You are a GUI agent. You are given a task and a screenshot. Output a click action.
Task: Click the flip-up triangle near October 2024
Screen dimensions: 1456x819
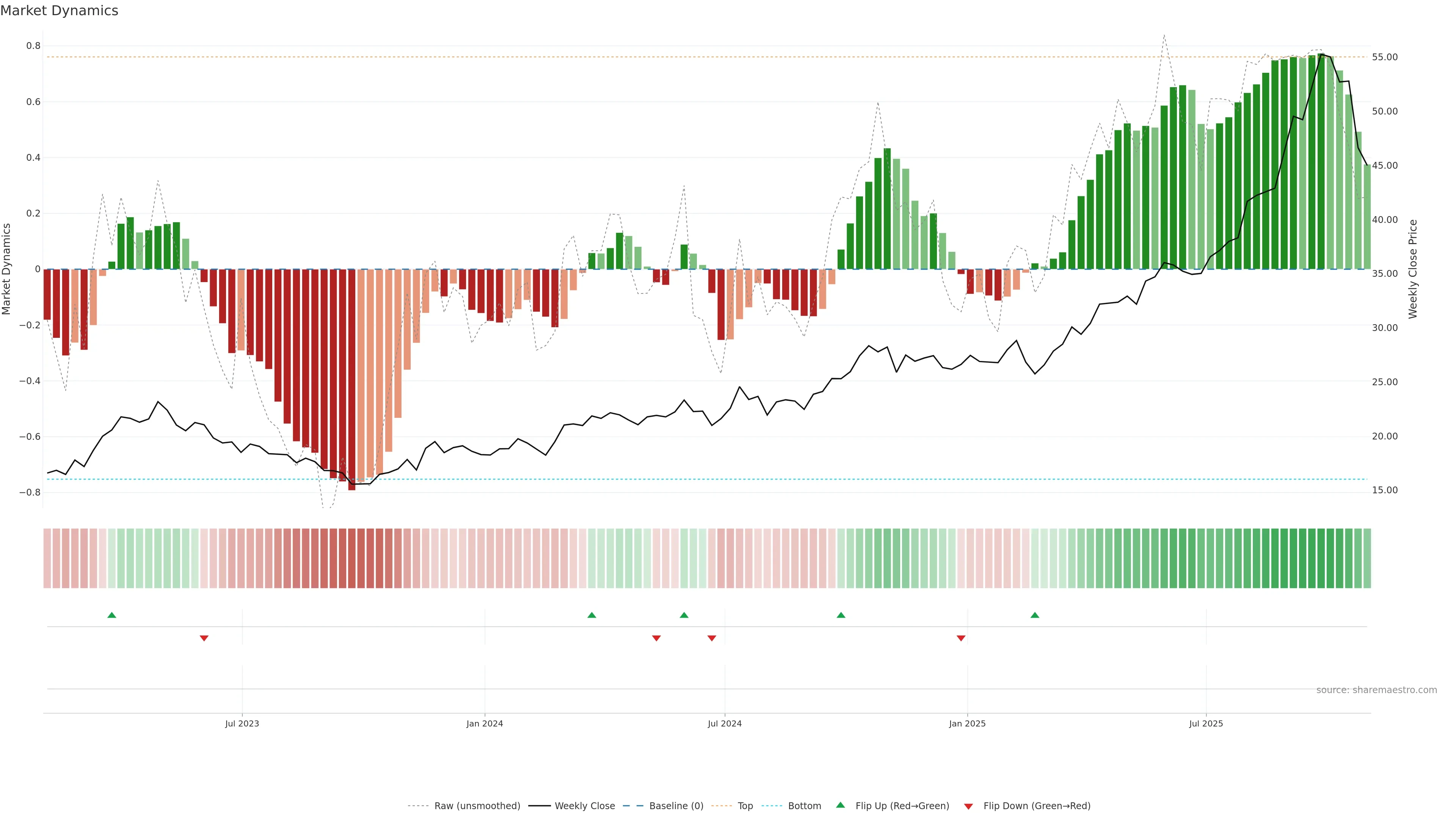(x=841, y=615)
